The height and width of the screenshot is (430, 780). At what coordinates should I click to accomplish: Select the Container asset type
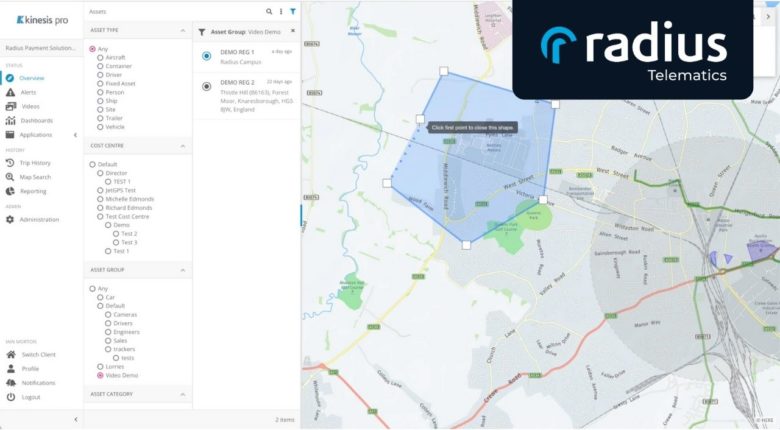pos(100,66)
